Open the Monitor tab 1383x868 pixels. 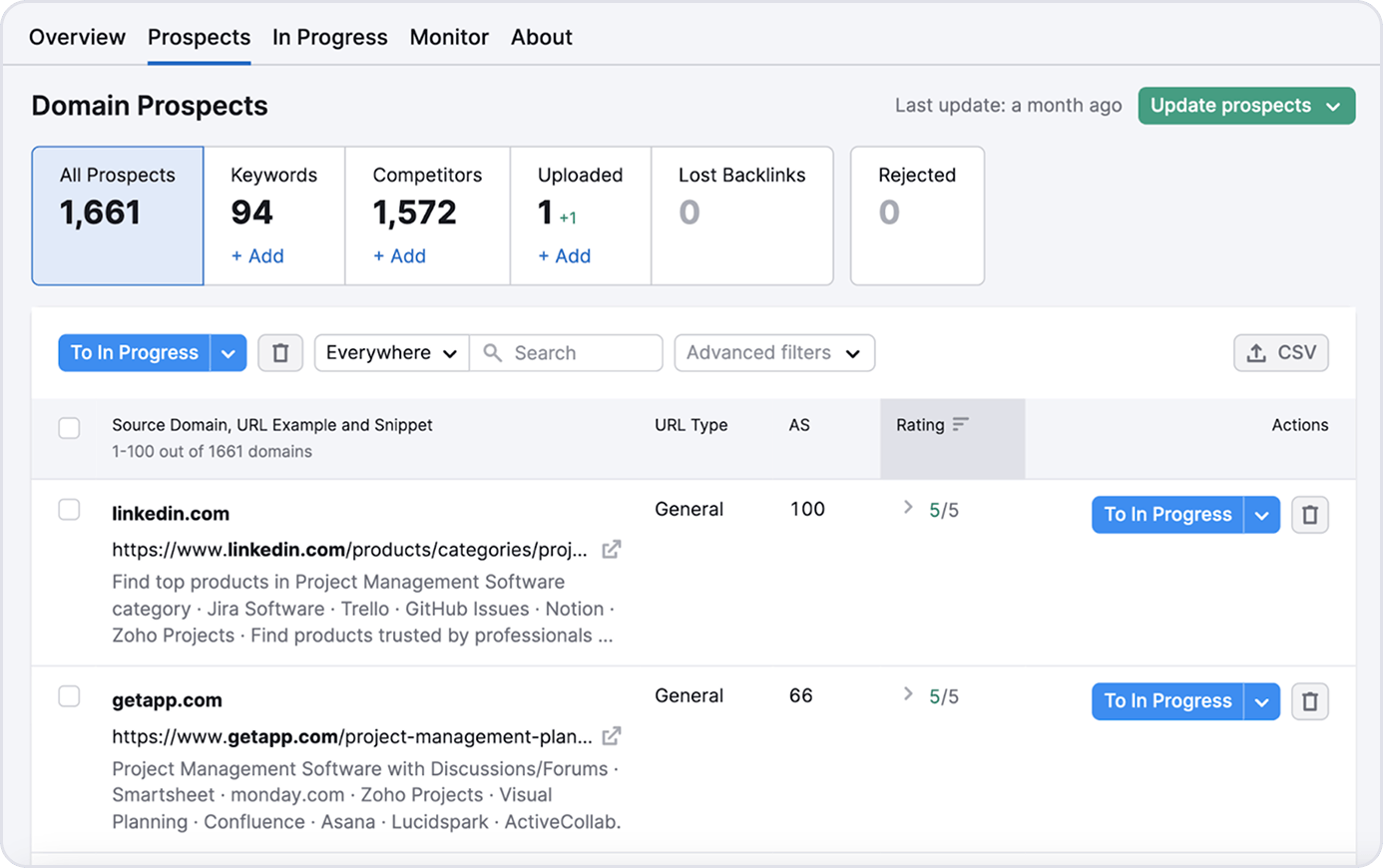coord(449,37)
